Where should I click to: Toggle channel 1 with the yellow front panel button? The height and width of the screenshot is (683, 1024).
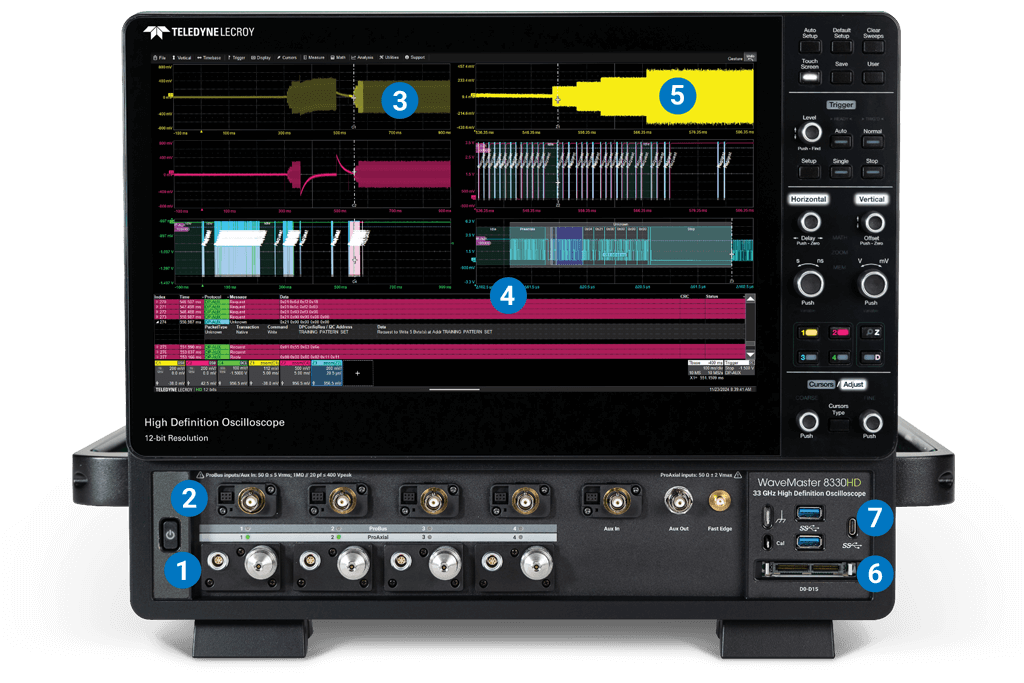tap(810, 330)
